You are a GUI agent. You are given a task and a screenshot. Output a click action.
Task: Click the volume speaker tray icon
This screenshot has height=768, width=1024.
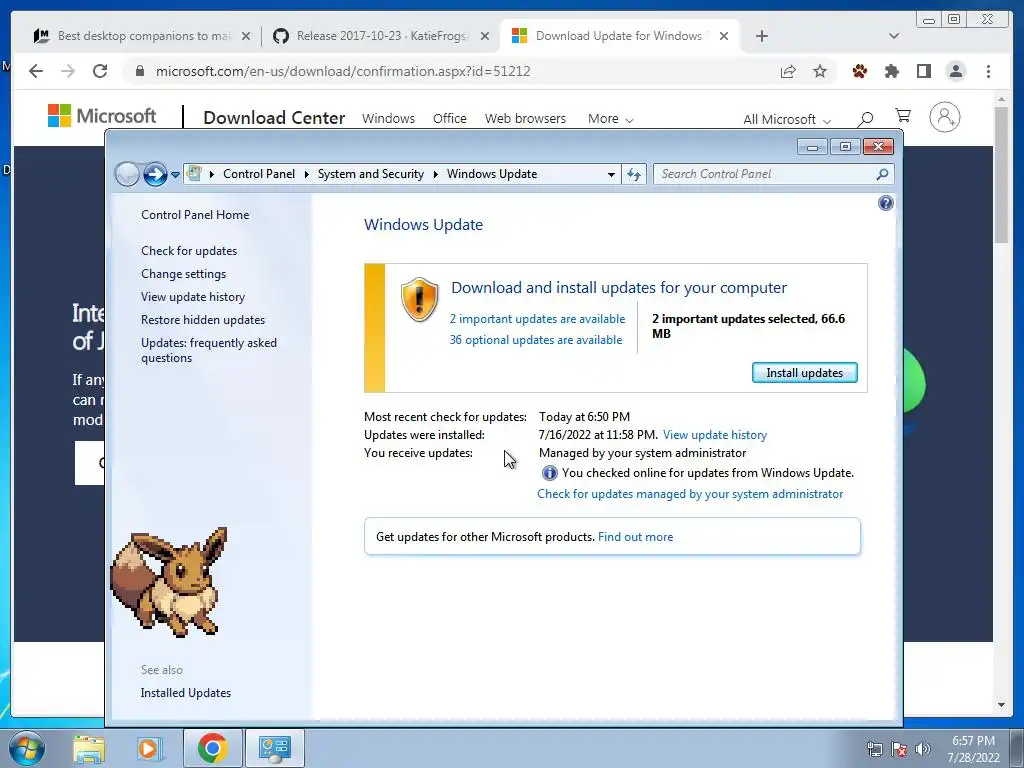(x=923, y=749)
